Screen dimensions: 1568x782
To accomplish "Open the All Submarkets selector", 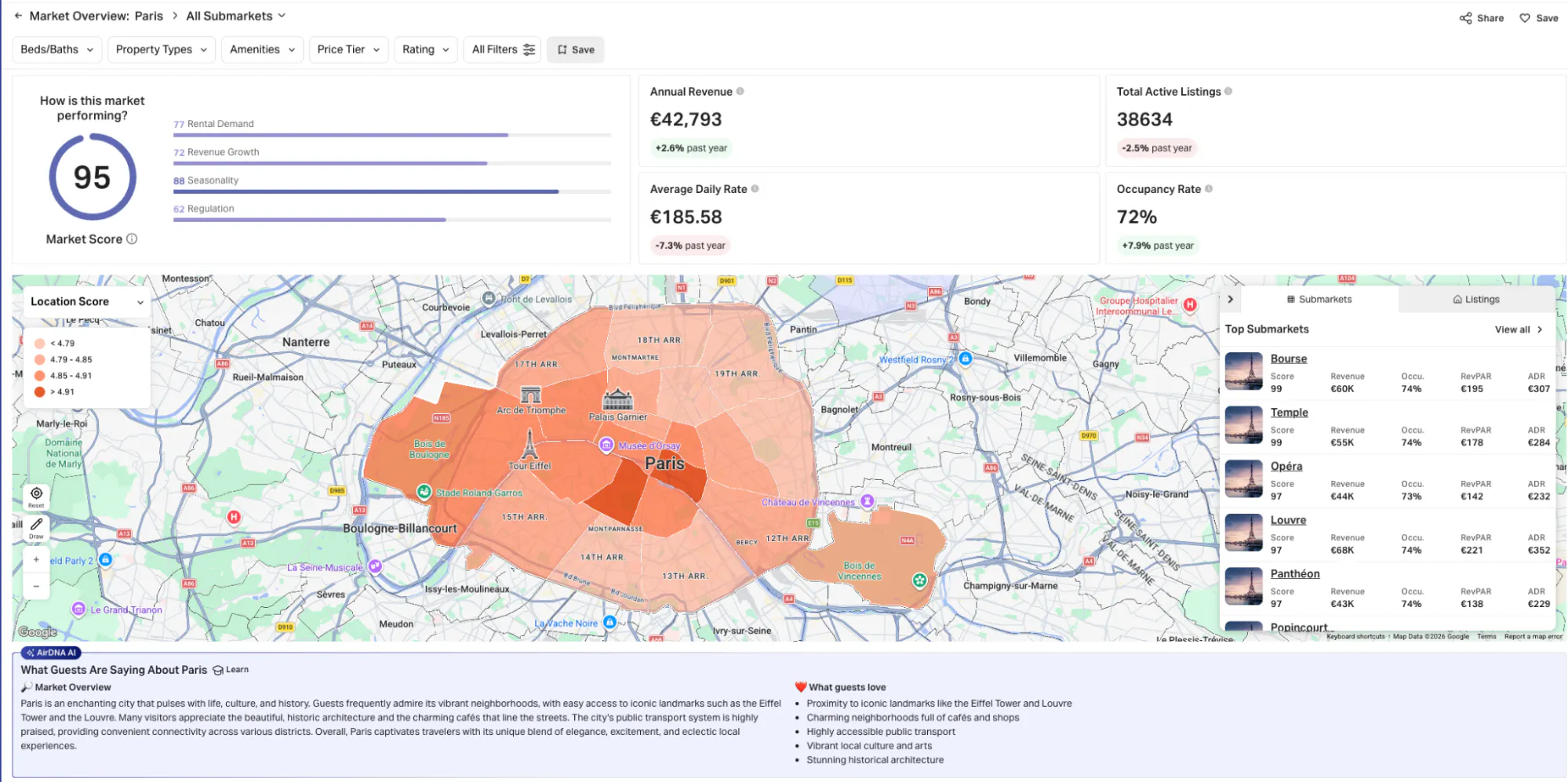I will (236, 16).
